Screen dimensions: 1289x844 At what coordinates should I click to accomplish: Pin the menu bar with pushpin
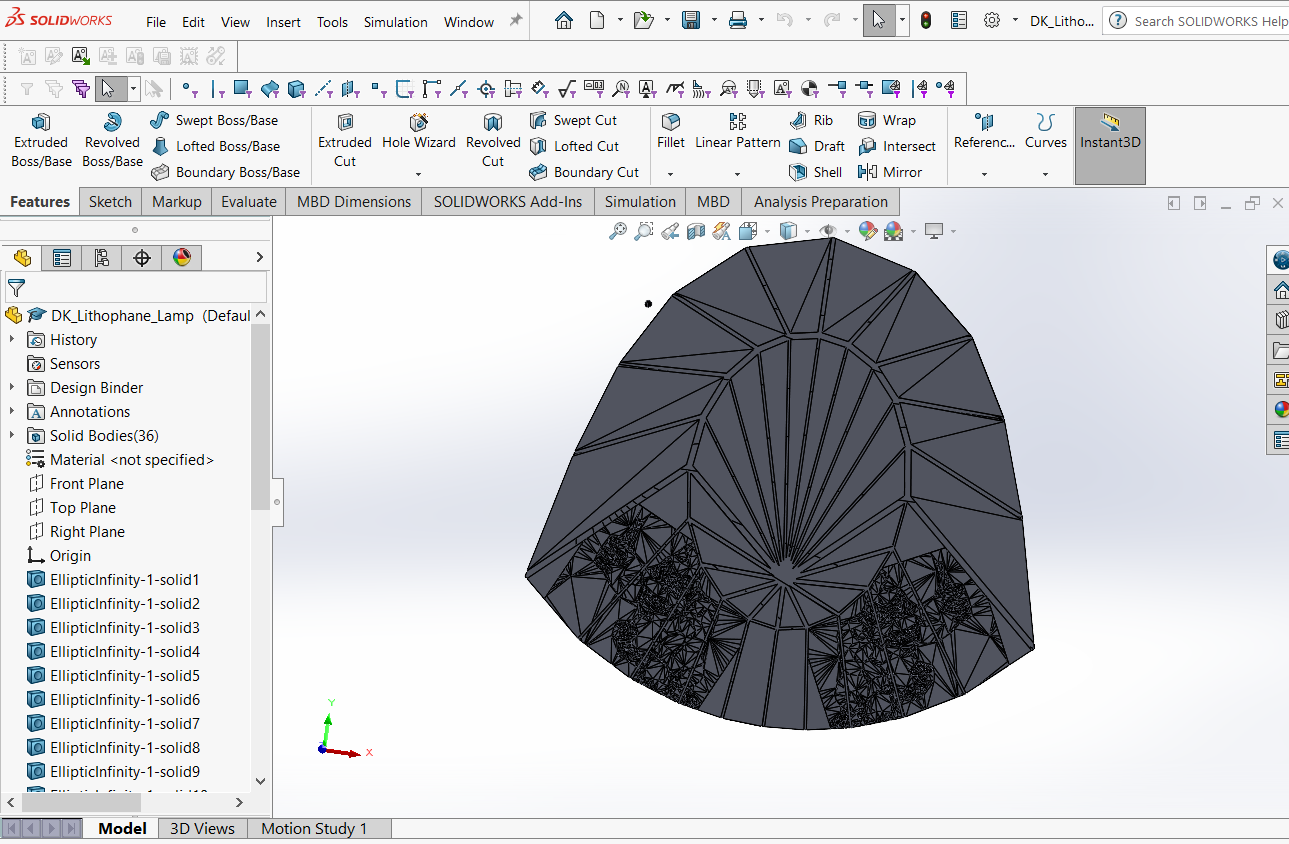tap(516, 20)
